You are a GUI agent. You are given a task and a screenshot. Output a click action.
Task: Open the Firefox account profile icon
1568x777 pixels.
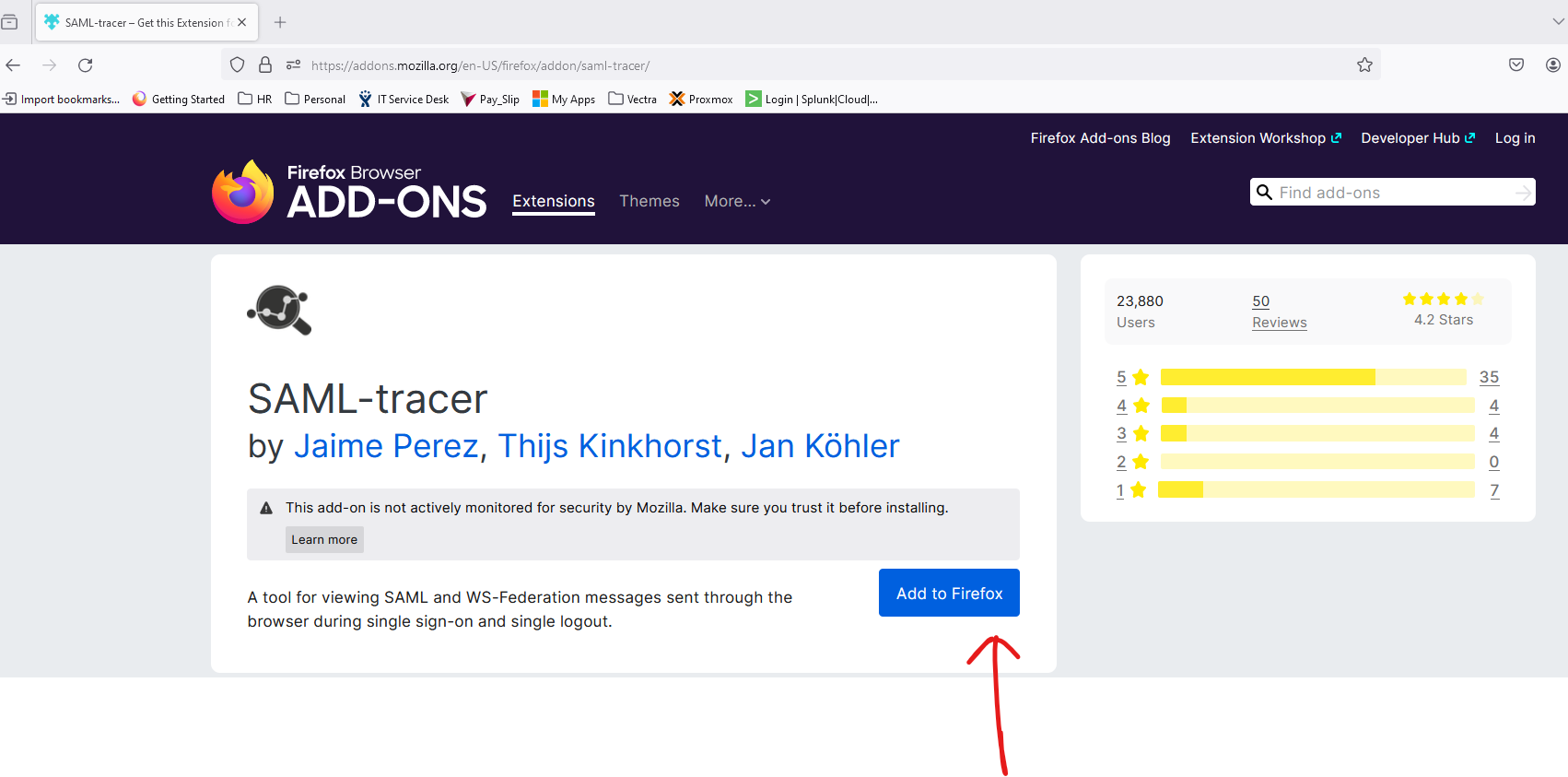(x=1552, y=65)
